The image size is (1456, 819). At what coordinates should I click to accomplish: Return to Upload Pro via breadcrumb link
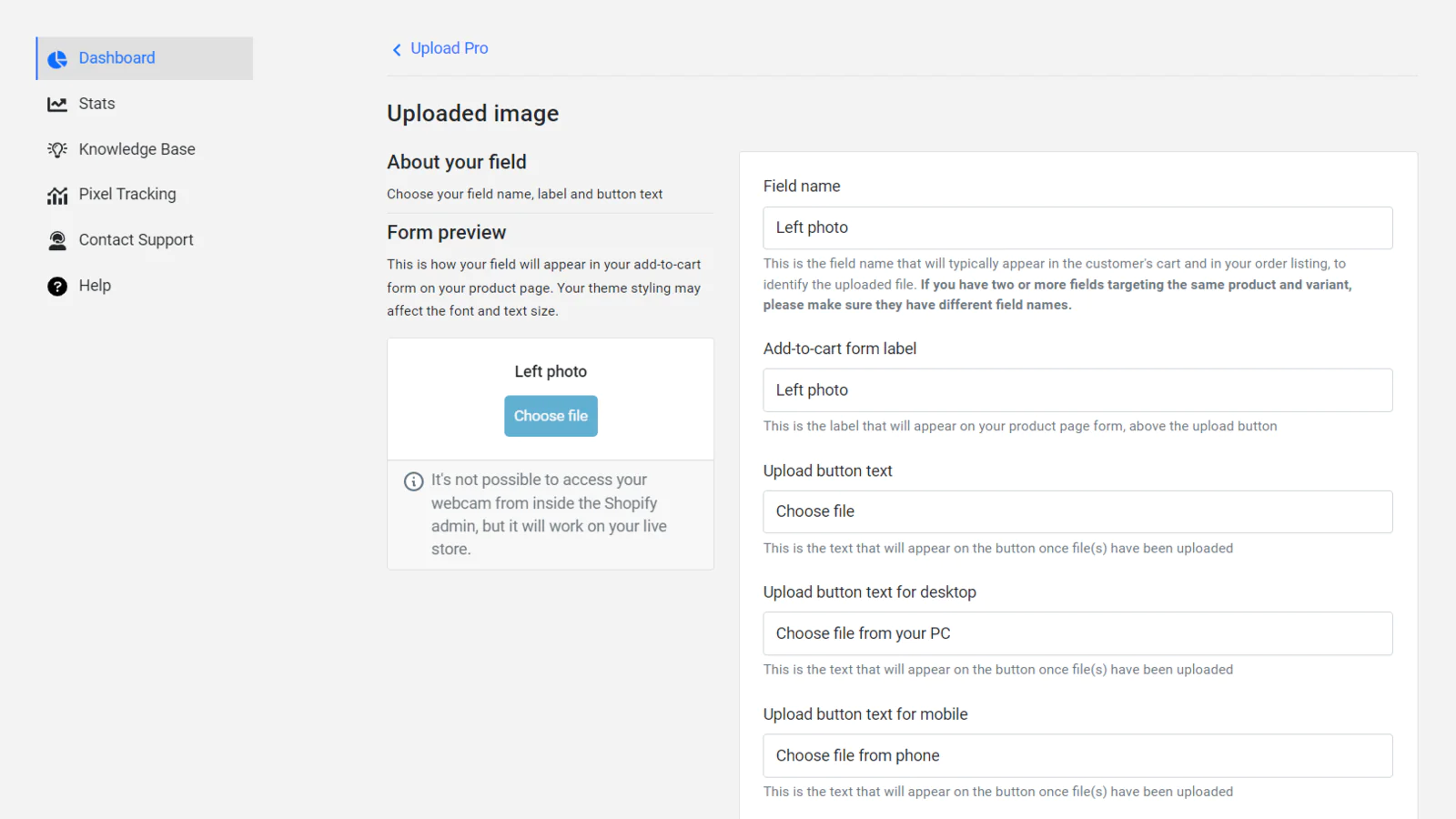coord(449,48)
